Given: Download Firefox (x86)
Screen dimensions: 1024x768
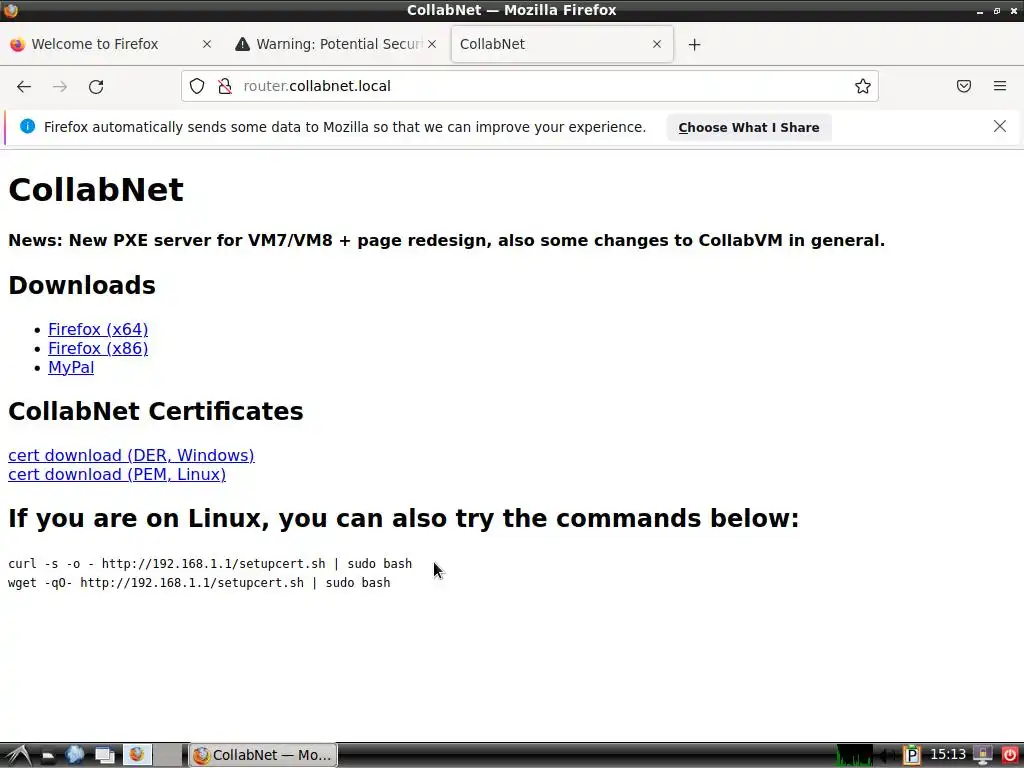Looking at the screenshot, I should tap(98, 348).
